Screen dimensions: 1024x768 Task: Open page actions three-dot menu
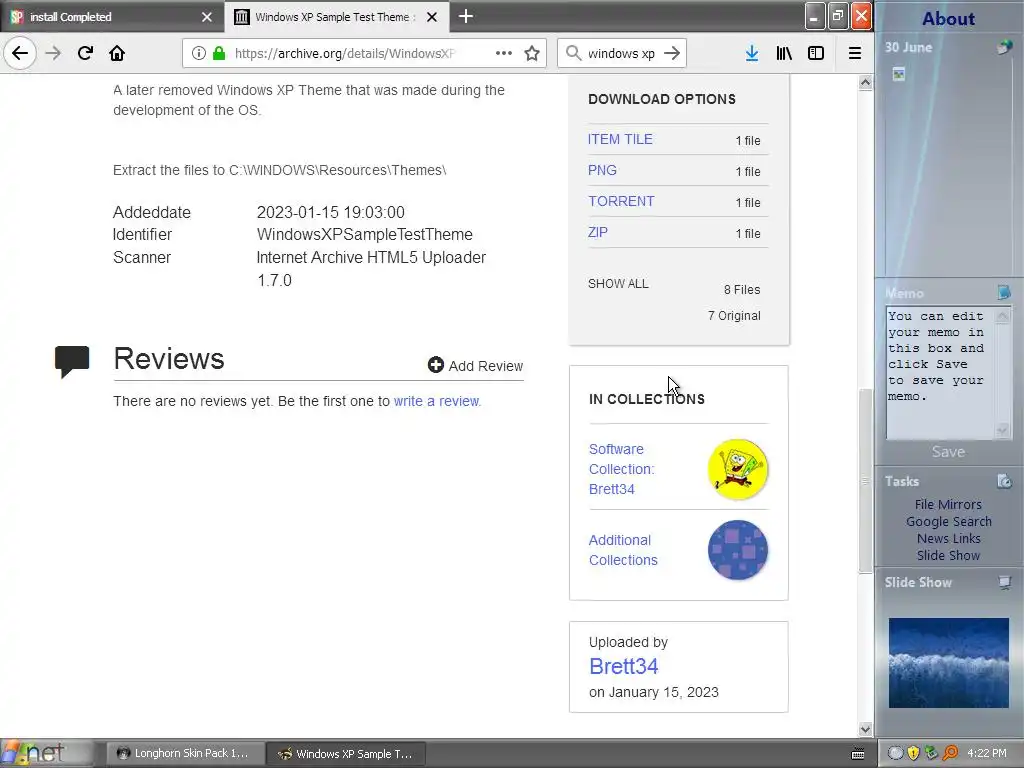click(504, 53)
